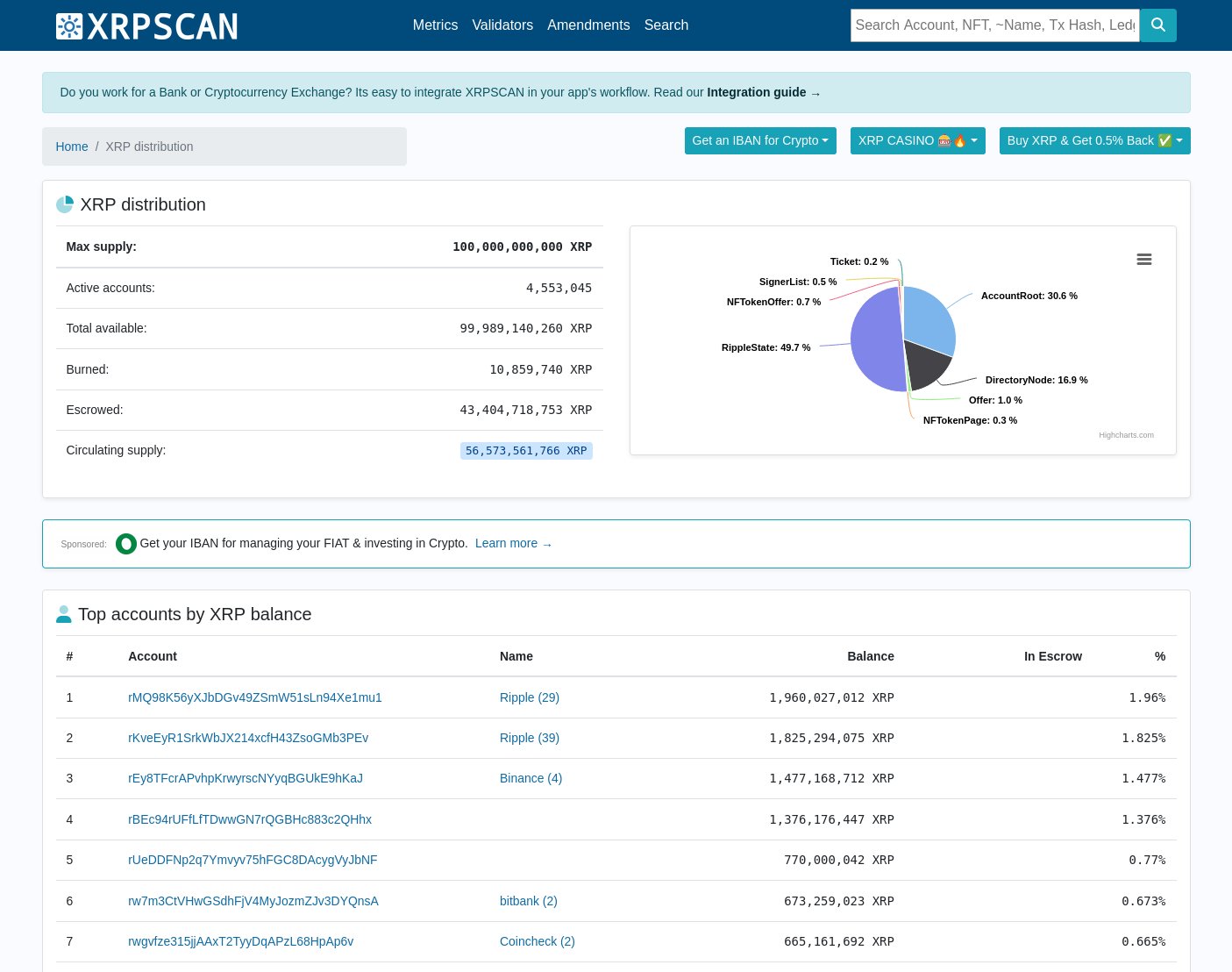Image resolution: width=1232 pixels, height=972 pixels.
Task: Navigate to the Amendments section
Action: pyautogui.click(x=588, y=25)
